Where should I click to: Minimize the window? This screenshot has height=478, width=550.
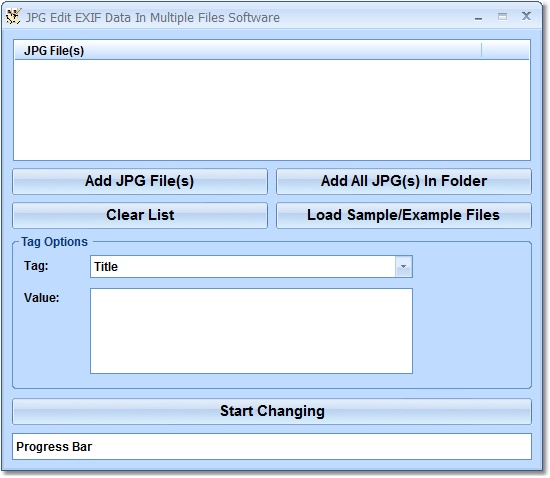pyautogui.click(x=478, y=17)
